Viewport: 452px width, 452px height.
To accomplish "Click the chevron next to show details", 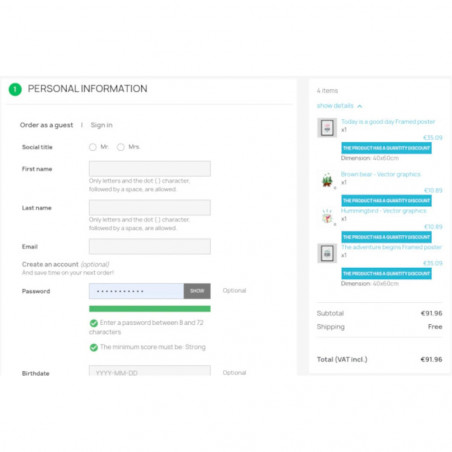I will coord(360,106).
